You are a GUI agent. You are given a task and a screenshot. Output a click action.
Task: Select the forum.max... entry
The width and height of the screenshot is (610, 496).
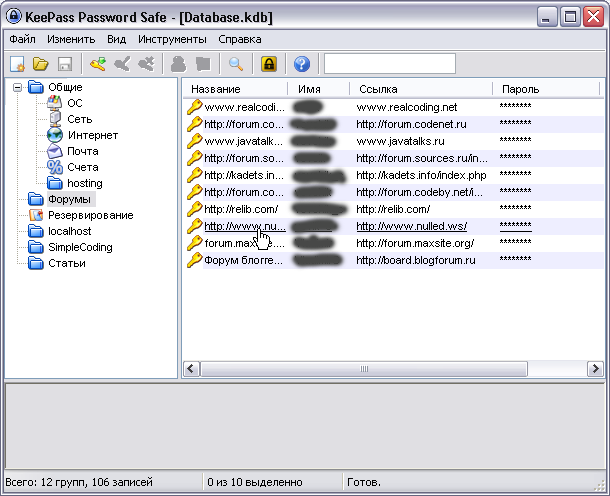pyautogui.click(x=244, y=243)
